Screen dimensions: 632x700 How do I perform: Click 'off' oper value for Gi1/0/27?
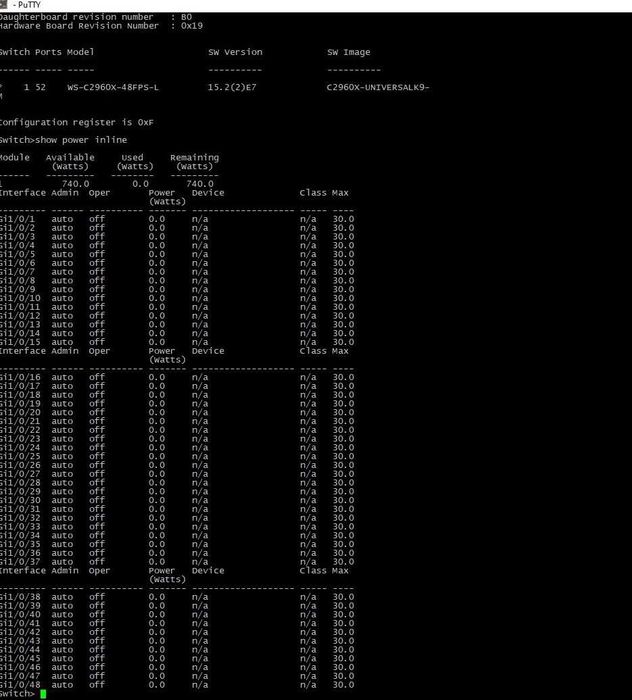(96, 474)
